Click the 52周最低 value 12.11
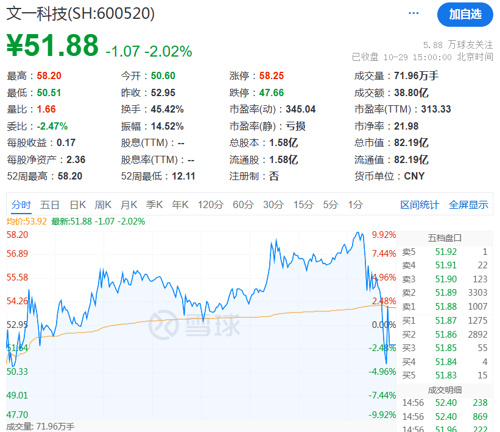 tap(183, 176)
